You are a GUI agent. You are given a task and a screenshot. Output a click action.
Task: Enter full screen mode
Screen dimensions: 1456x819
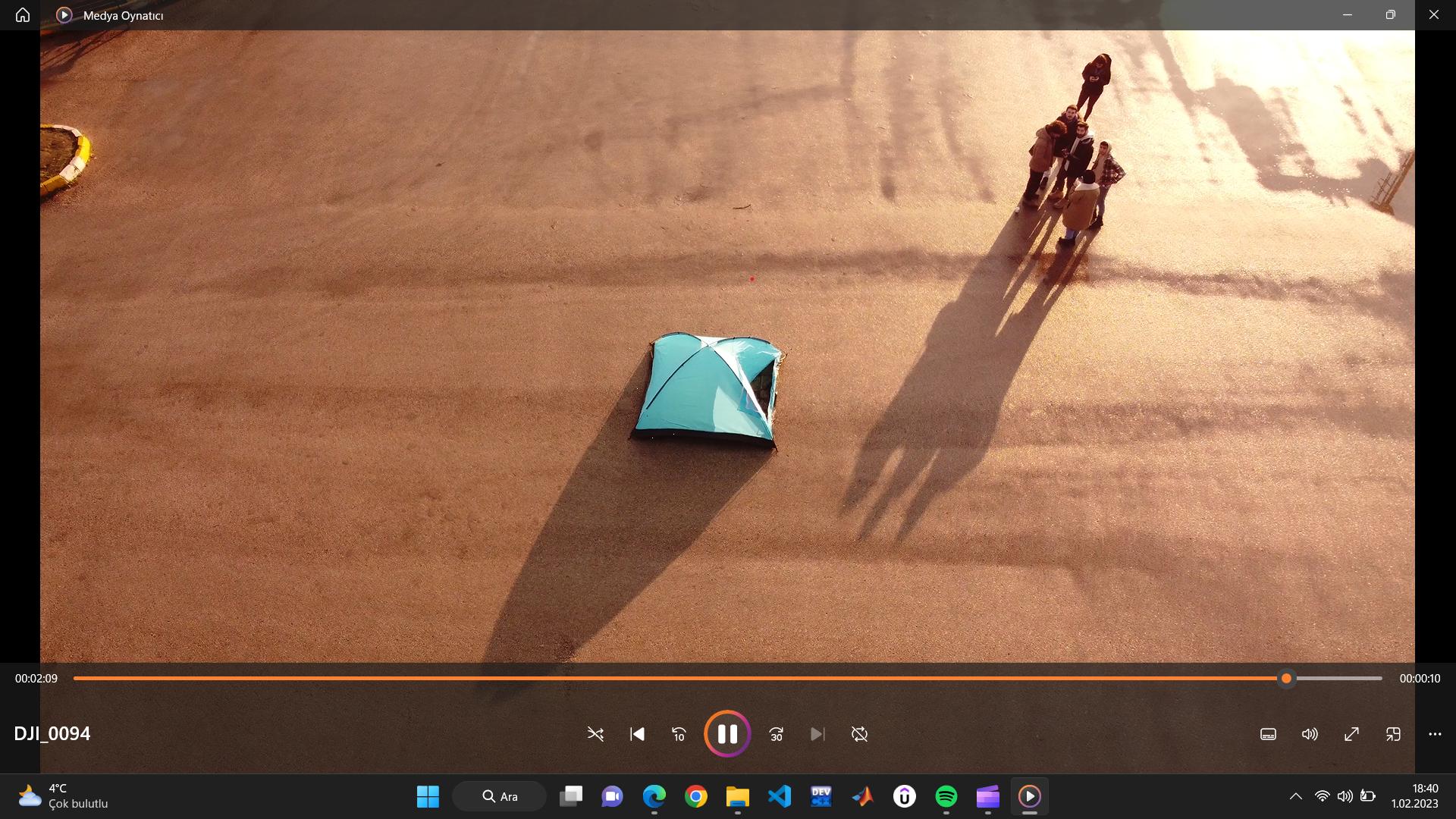1351,734
